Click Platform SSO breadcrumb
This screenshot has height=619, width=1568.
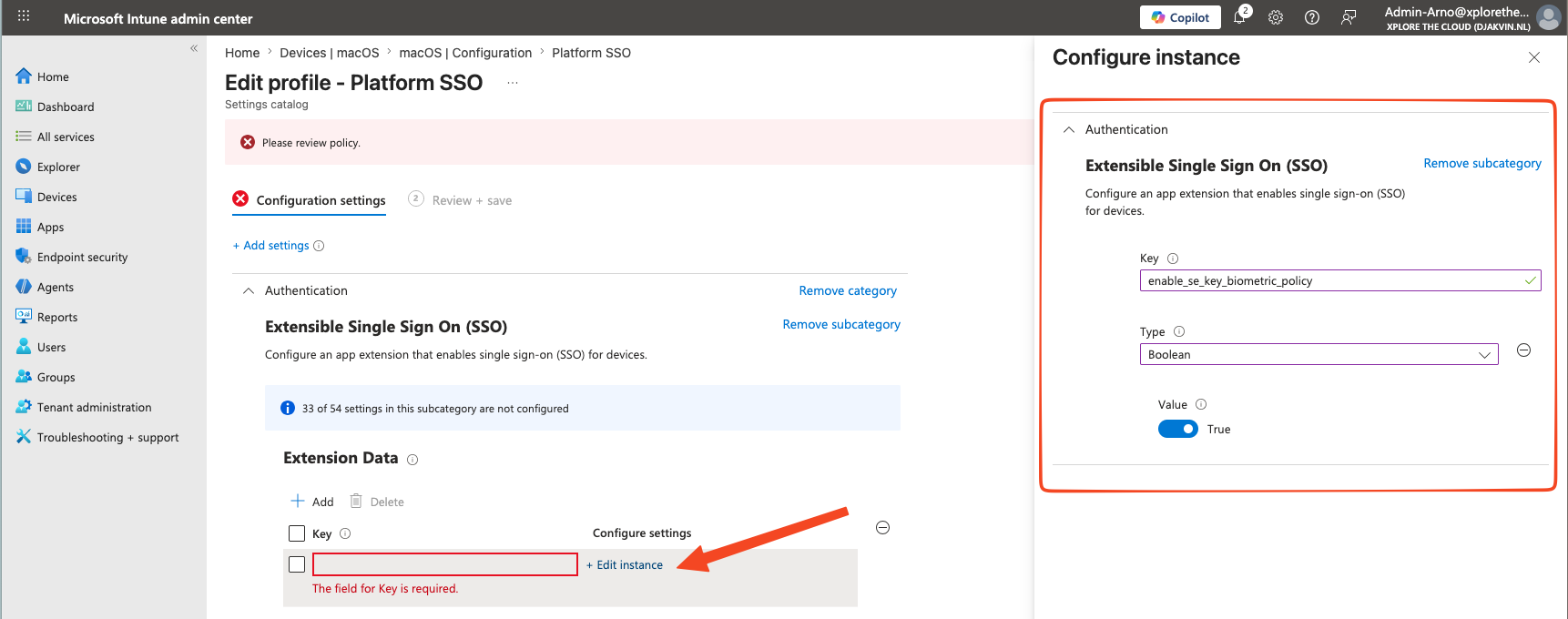(x=591, y=53)
